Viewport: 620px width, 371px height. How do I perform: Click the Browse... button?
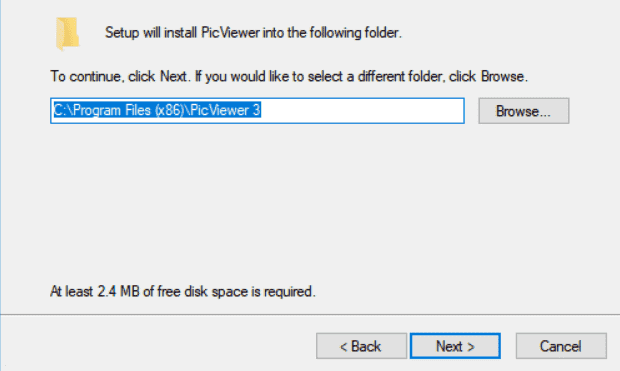[524, 111]
